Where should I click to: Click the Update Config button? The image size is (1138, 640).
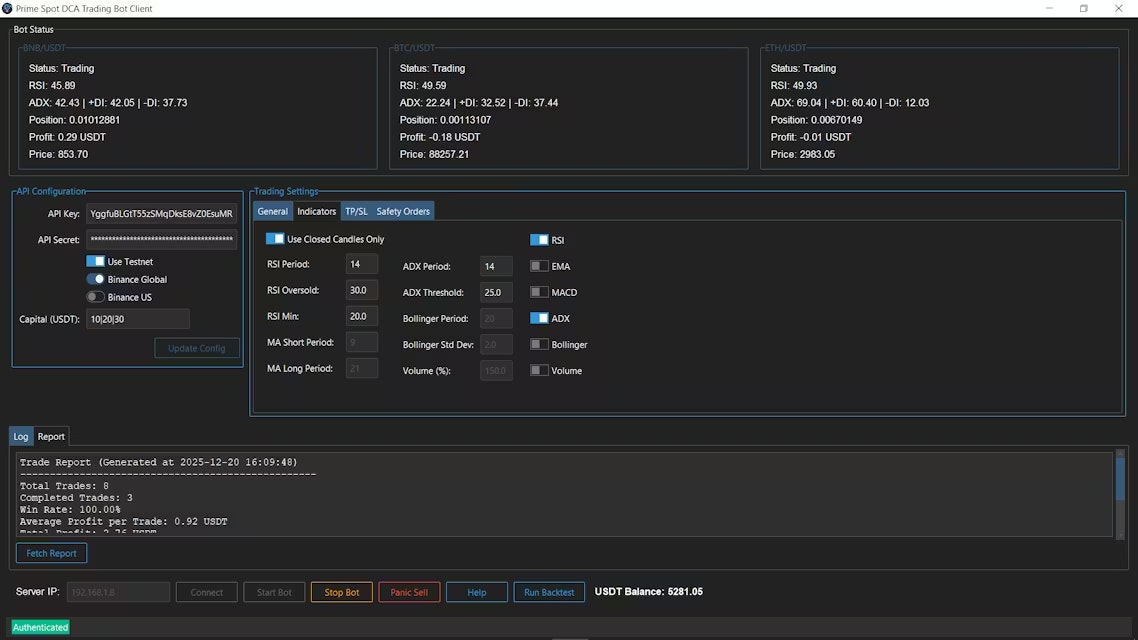(x=197, y=348)
